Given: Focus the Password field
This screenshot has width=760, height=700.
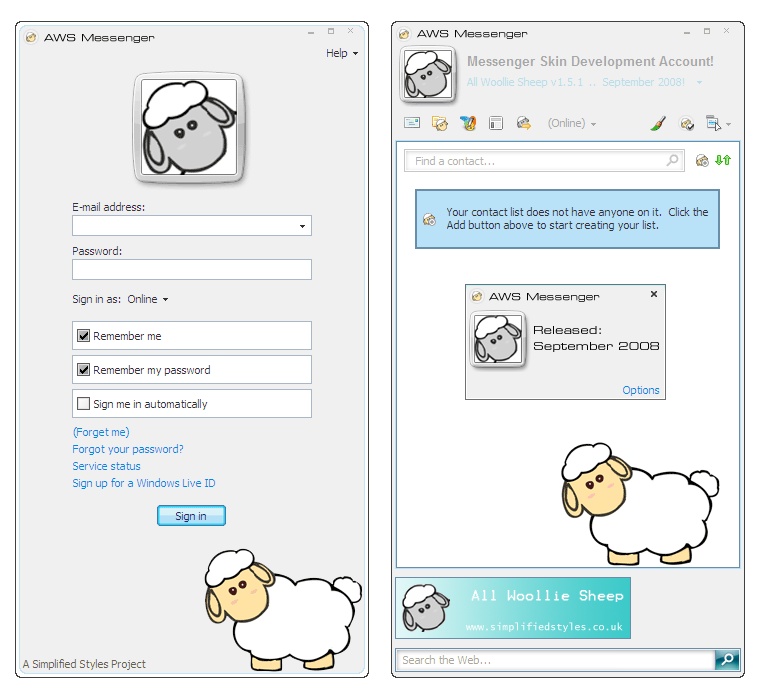Looking at the screenshot, I should (192, 270).
